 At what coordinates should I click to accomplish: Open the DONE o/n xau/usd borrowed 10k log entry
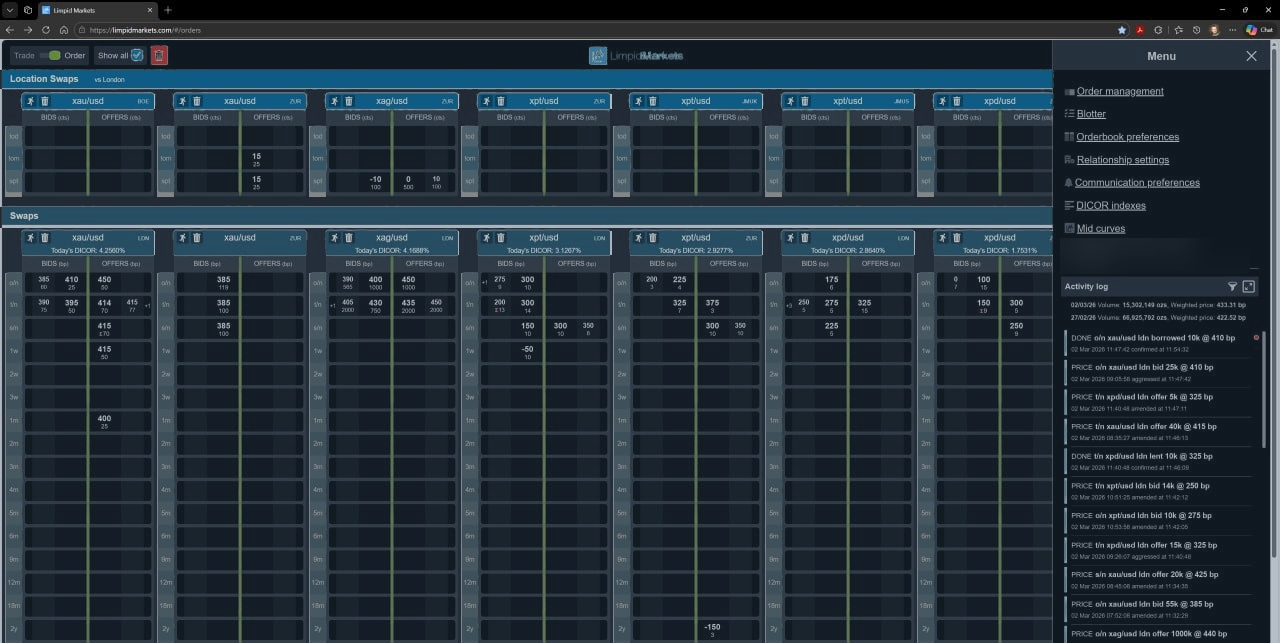click(1159, 343)
